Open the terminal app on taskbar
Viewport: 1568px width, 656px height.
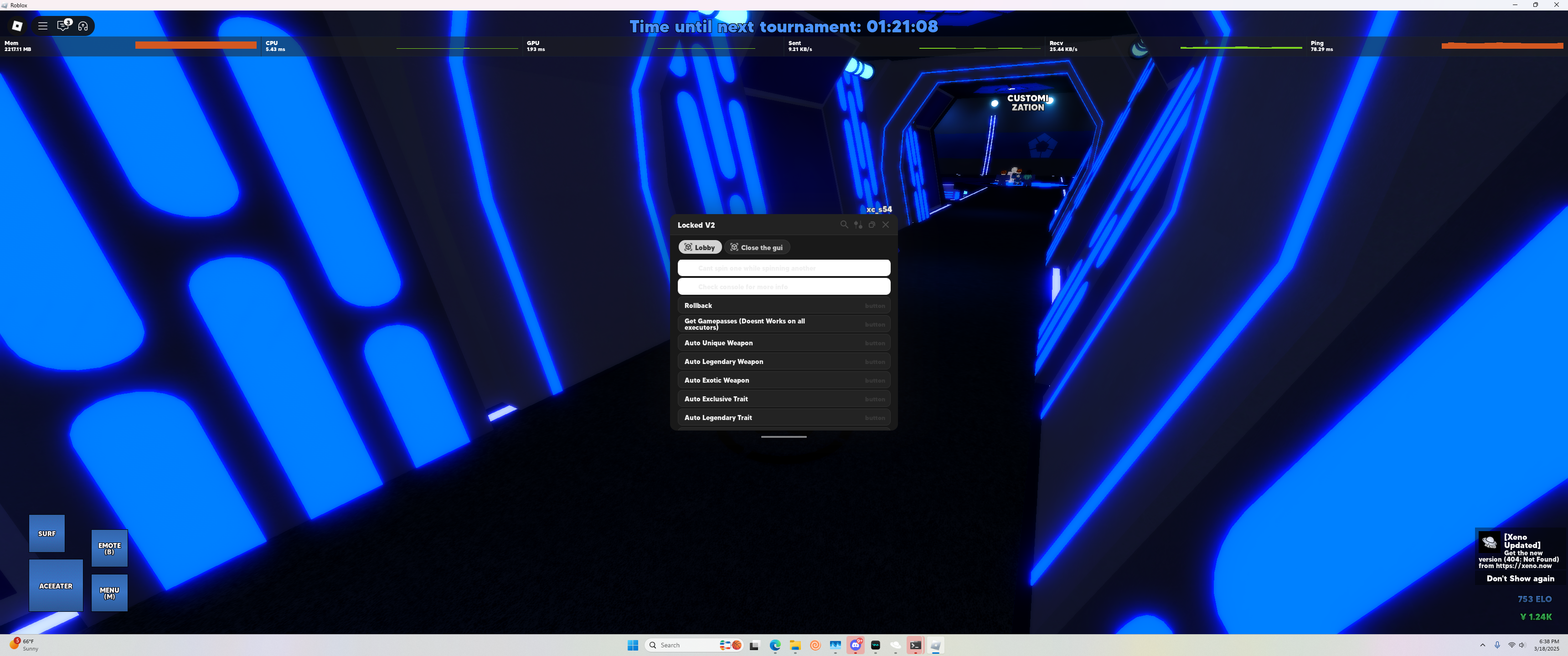pyautogui.click(x=915, y=645)
